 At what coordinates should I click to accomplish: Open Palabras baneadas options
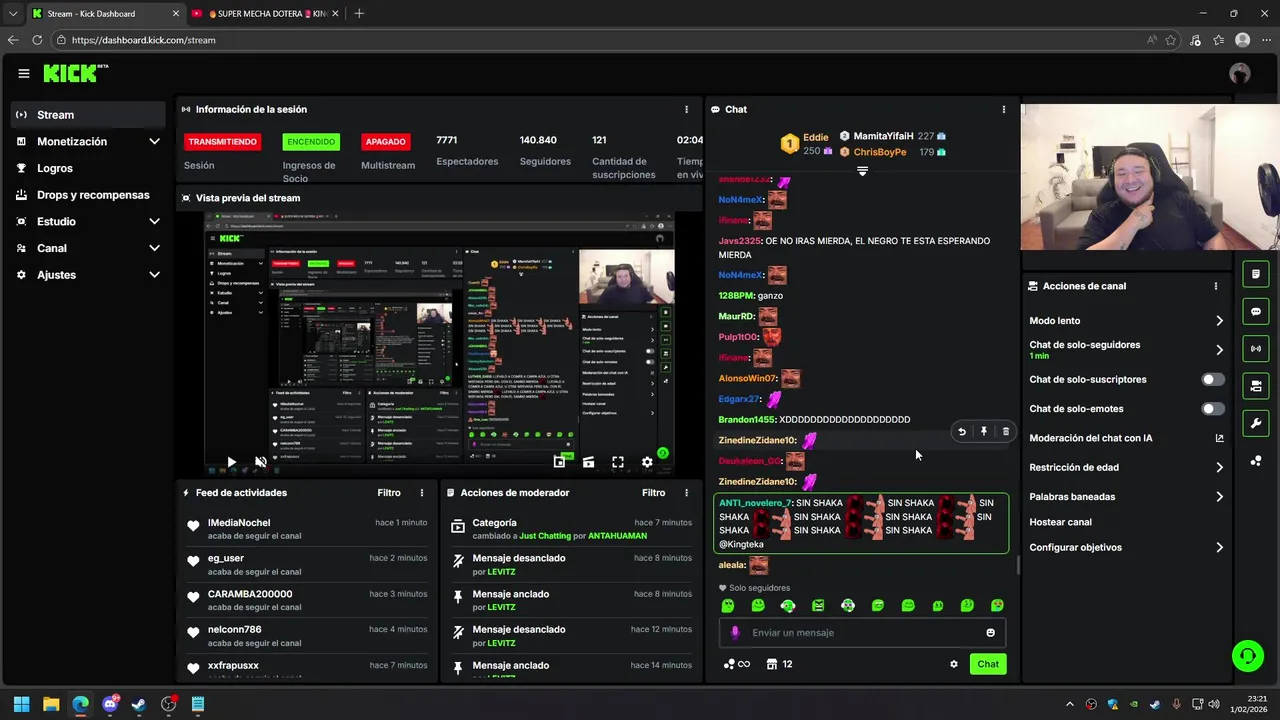1127,497
